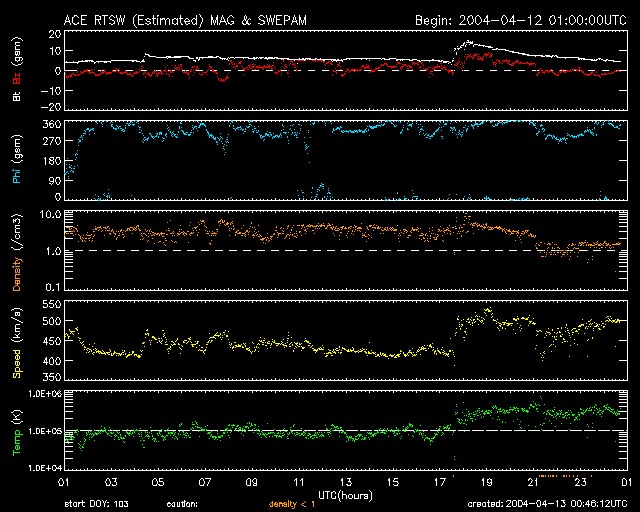Click the orange "Density (/cm3)" axis label
This screenshot has height=512, width=640.
click(x=17, y=252)
